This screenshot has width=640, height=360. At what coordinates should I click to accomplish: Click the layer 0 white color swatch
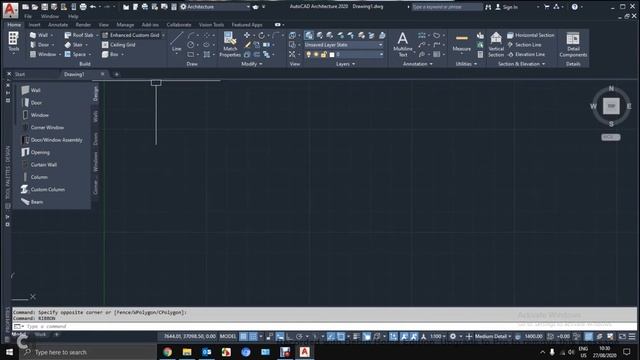pyautogui.click(x=332, y=54)
